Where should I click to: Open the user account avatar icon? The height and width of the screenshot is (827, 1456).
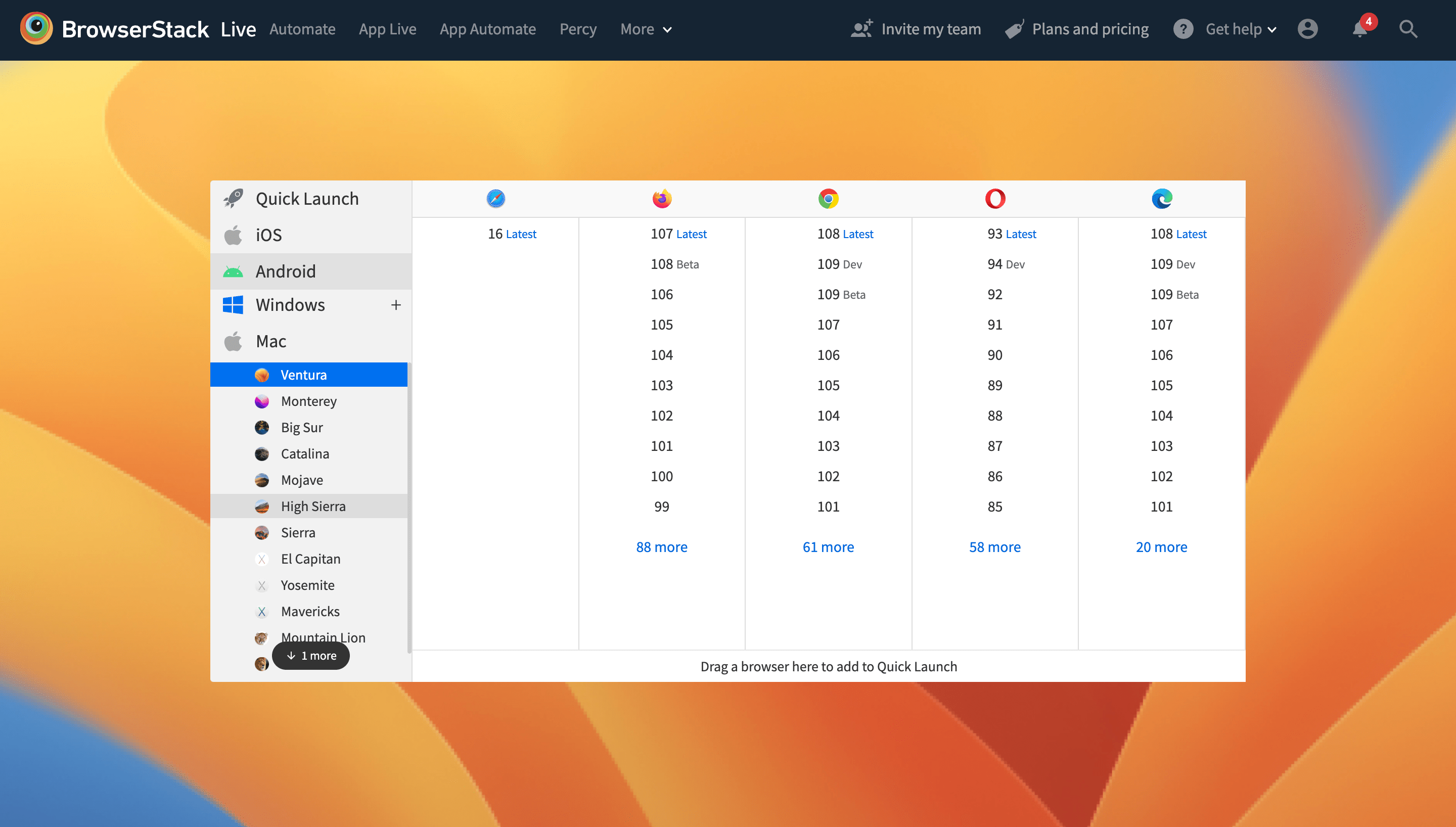pyautogui.click(x=1307, y=29)
